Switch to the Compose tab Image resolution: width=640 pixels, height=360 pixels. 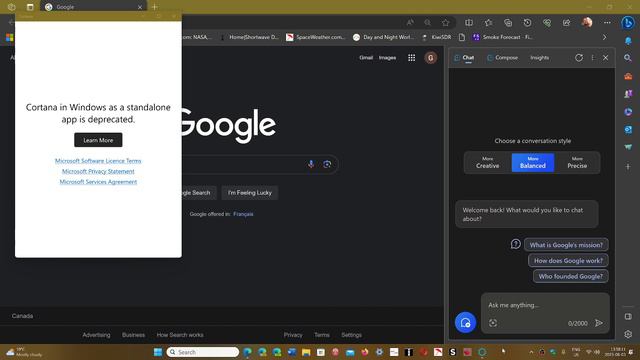tap(502, 58)
